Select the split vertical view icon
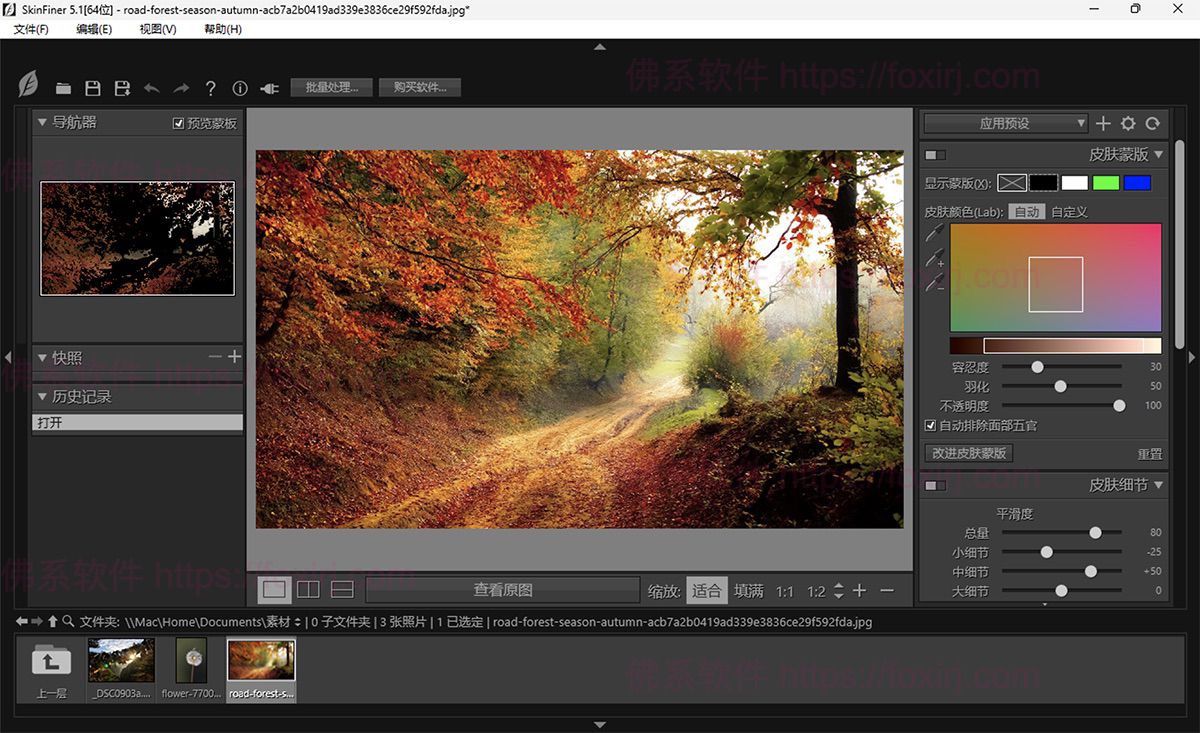Viewport: 1200px width, 733px height. pos(308,590)
